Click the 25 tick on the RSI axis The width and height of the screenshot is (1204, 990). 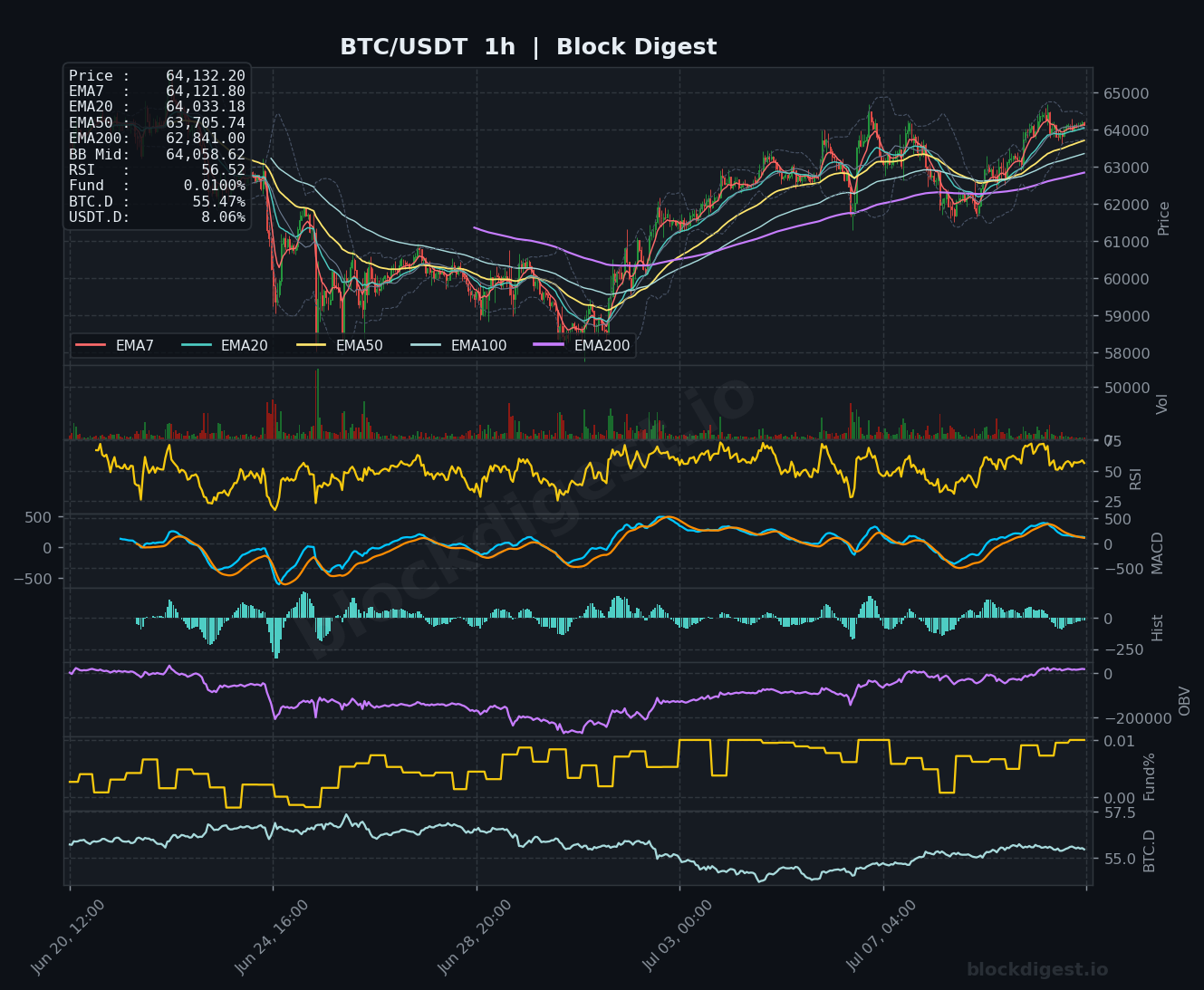pos(1112,502)
